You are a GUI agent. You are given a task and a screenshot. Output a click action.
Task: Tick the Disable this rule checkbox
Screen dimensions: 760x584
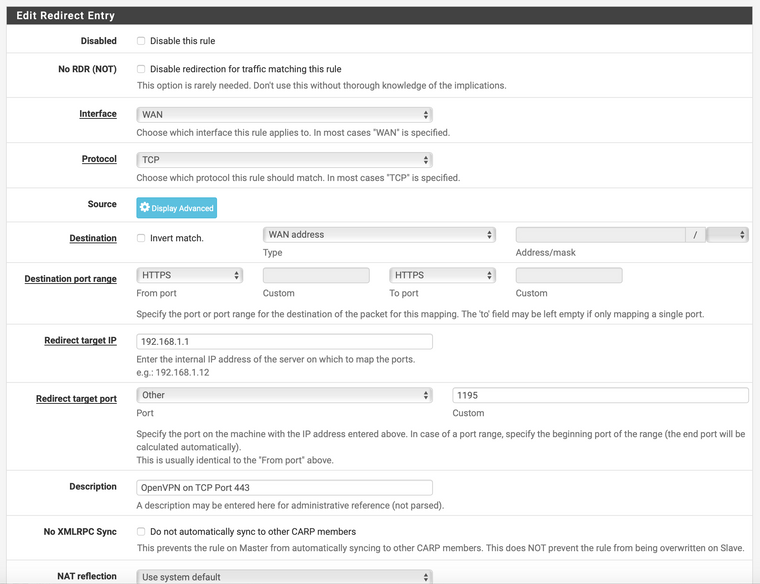coord(141,41)
